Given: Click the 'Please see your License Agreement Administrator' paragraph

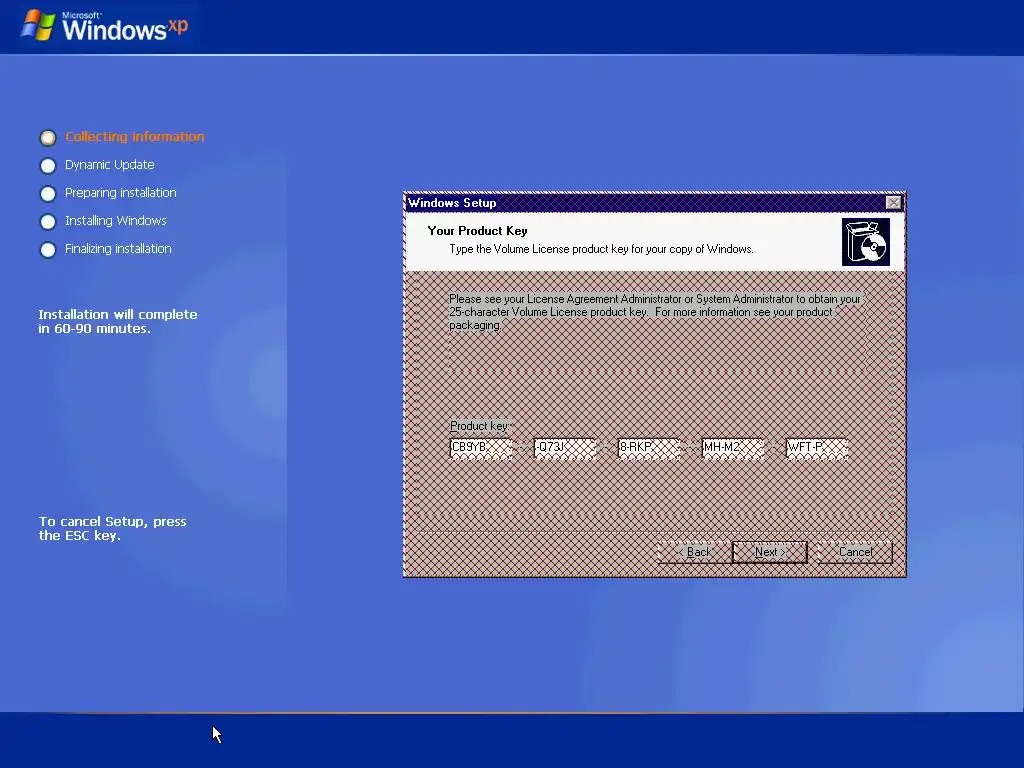Looking at the screenshot, I should pyautogui.click(x=655, y=312).
